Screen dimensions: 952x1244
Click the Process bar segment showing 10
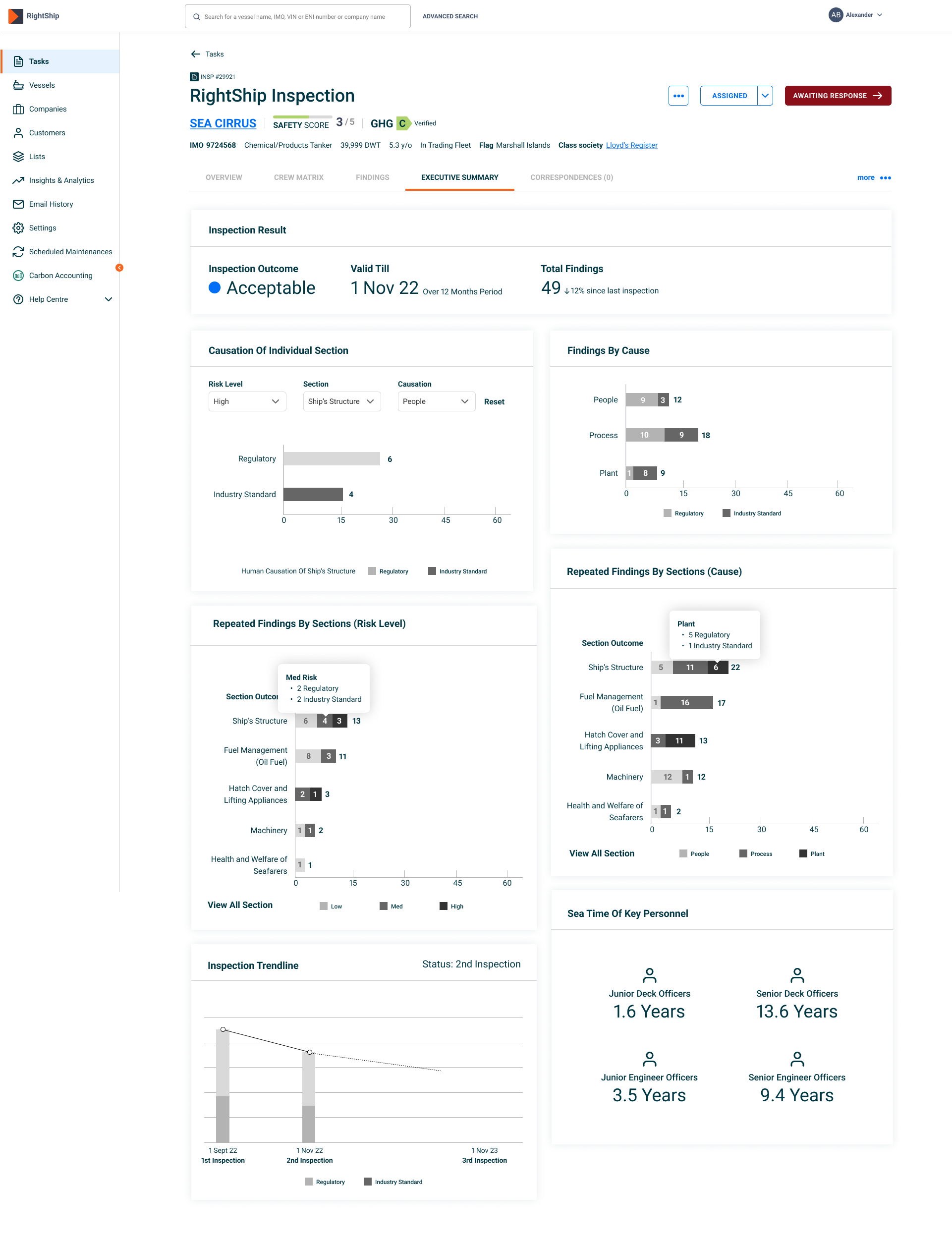coord(644,435)
